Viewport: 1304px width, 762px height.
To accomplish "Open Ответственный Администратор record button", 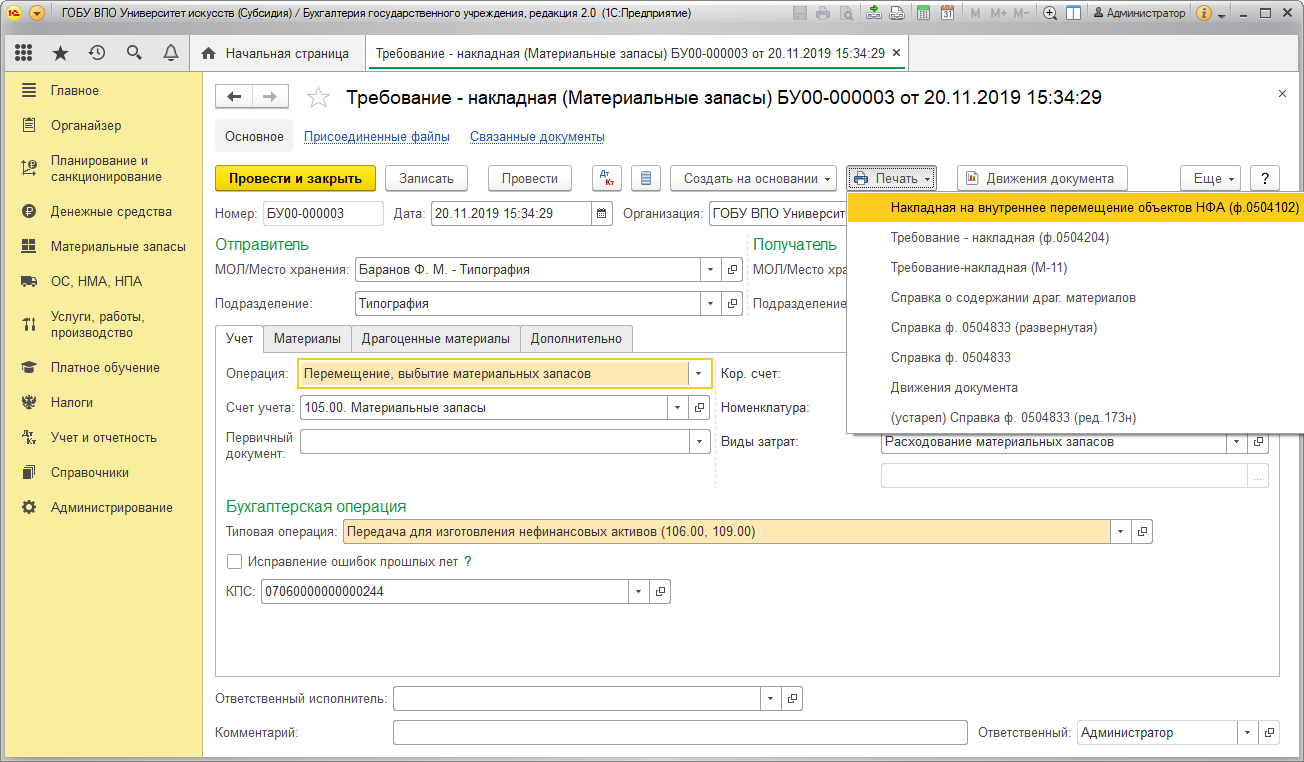I will click(1270, 732).
